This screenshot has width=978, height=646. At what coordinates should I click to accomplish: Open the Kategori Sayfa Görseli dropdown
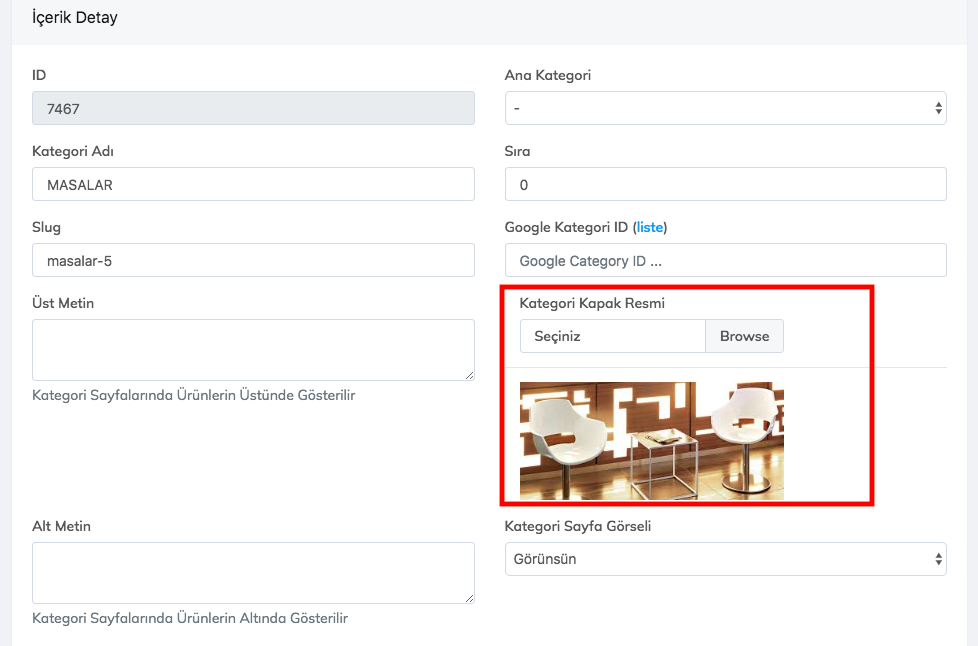(x=725, y=559)
